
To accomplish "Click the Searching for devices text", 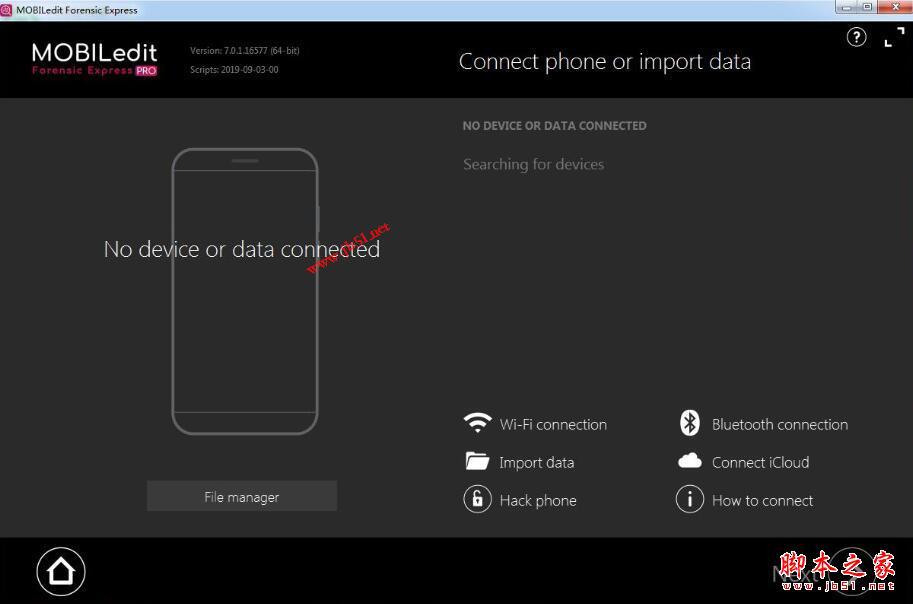I will (533, 164).
